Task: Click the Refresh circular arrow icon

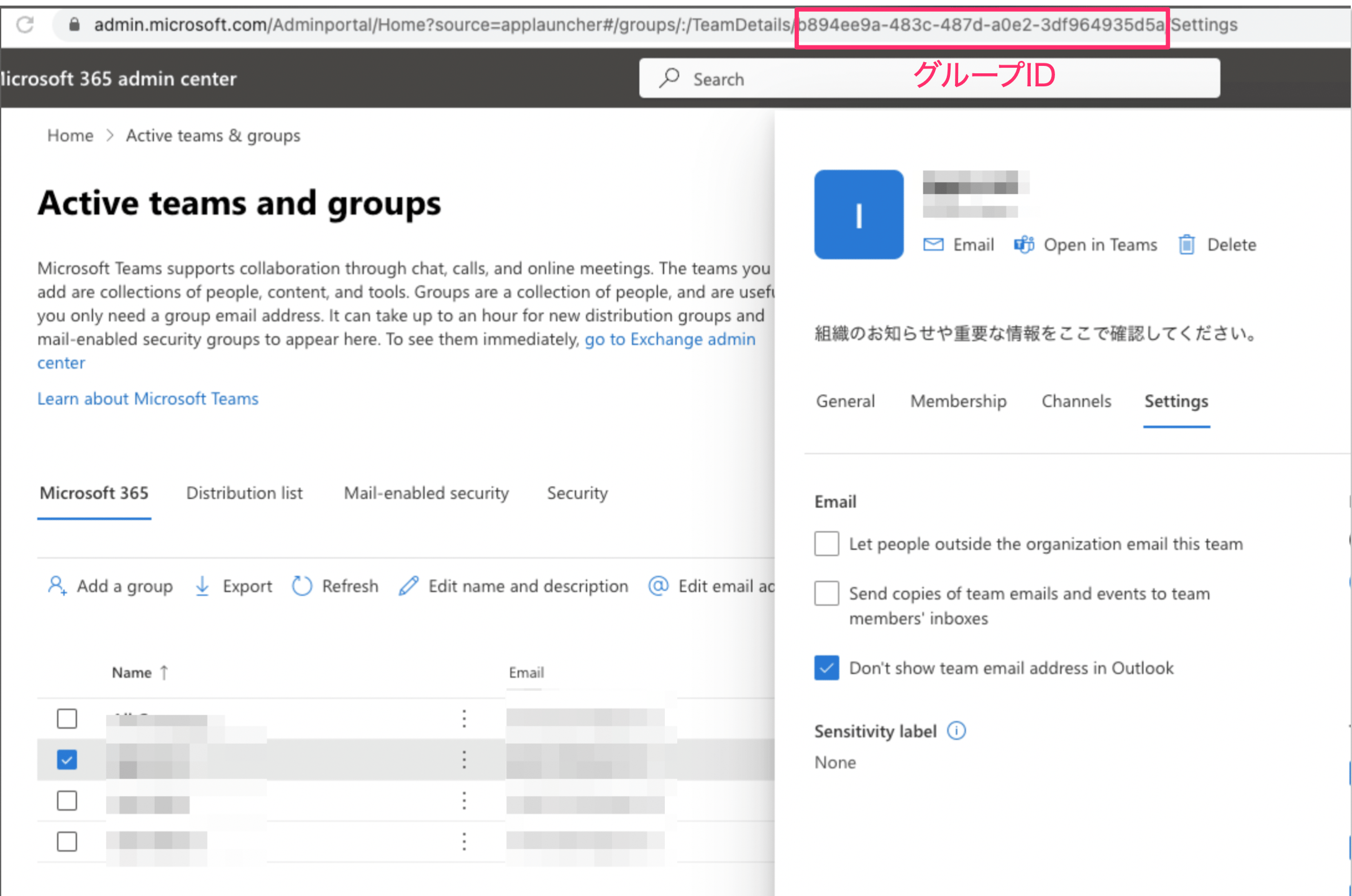Action: (x=302, y=586)
